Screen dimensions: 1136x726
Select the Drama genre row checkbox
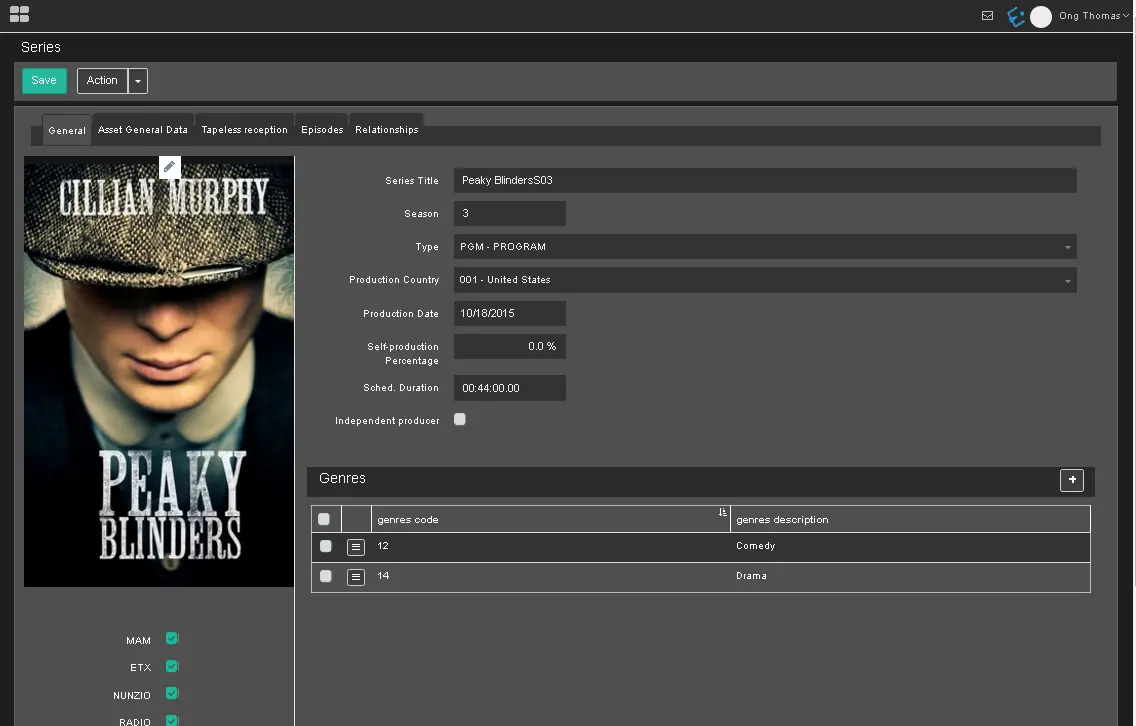pos(325,576)
